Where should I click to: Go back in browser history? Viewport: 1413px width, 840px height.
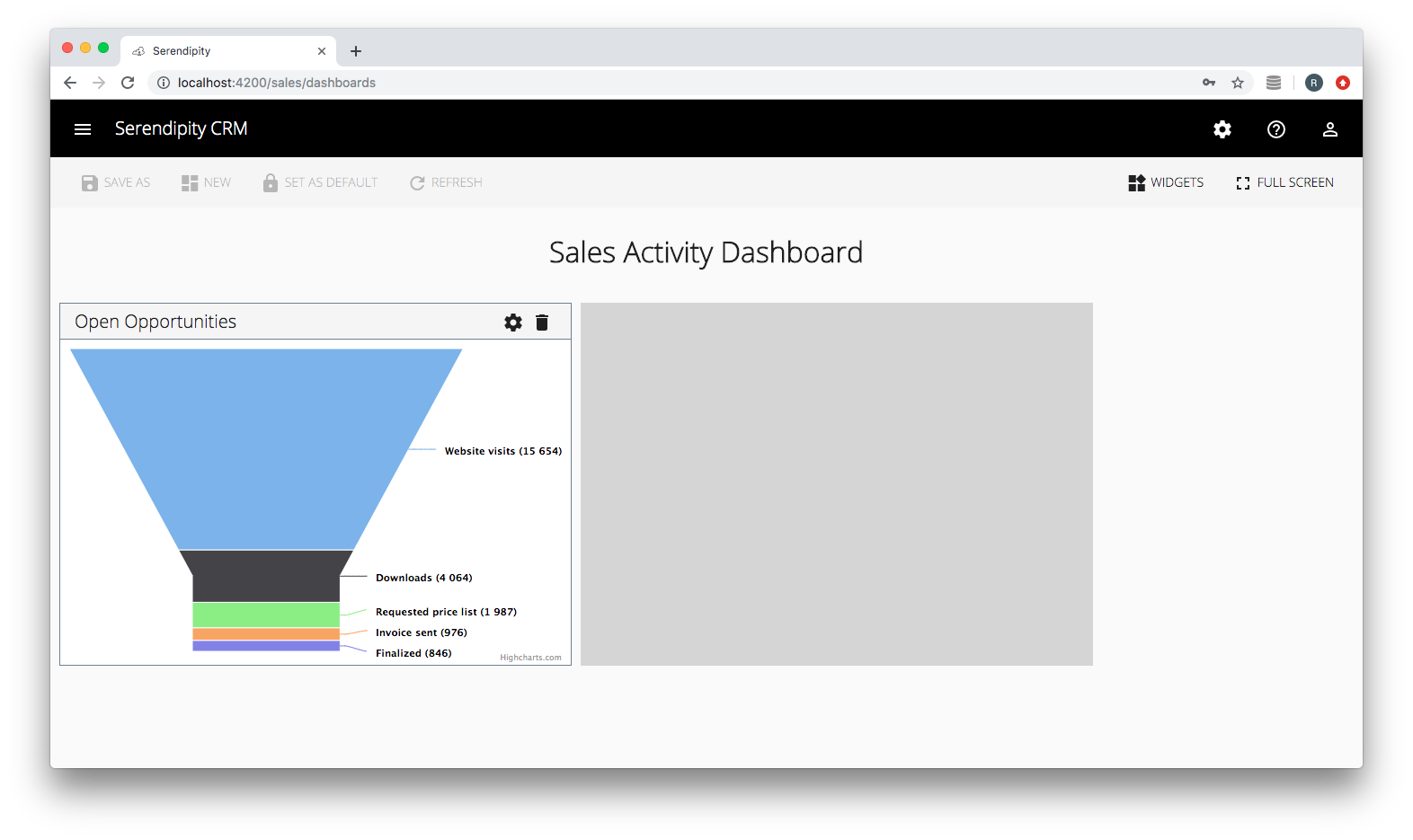coord(70,83)
